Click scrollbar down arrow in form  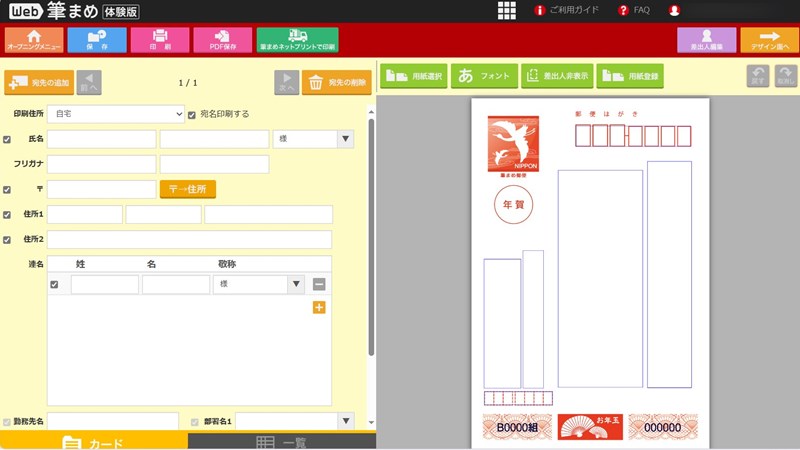371,422
